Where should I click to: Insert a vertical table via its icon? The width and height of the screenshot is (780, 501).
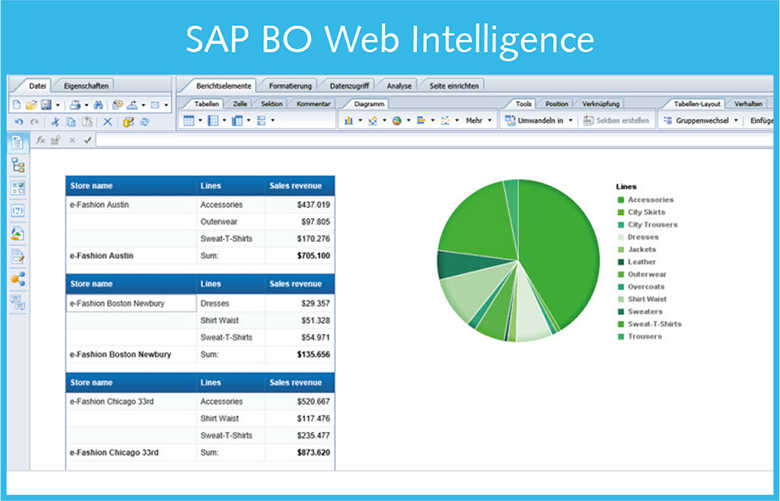tap(189, 120)
